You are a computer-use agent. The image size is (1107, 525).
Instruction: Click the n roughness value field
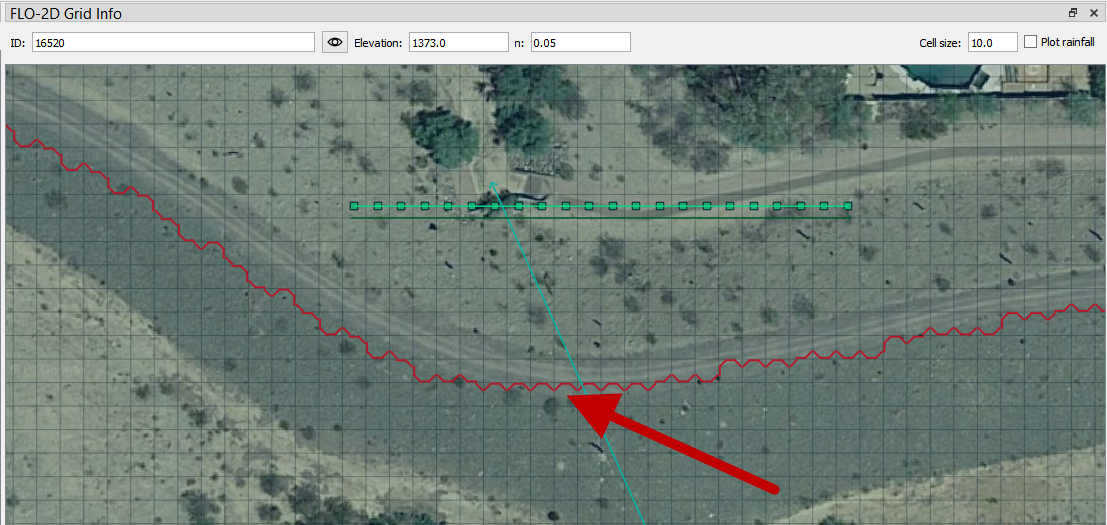(x=580, y=42)
